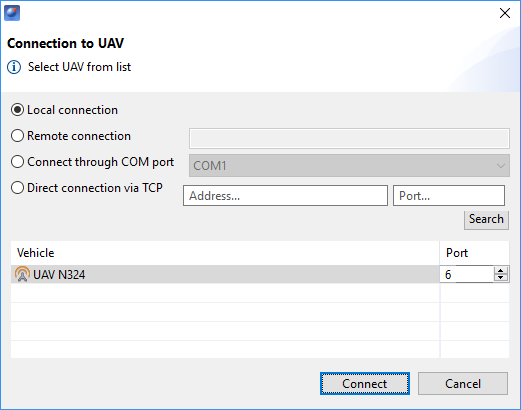
Task: Select the Local connection radio button
Action: click(17, 110)
